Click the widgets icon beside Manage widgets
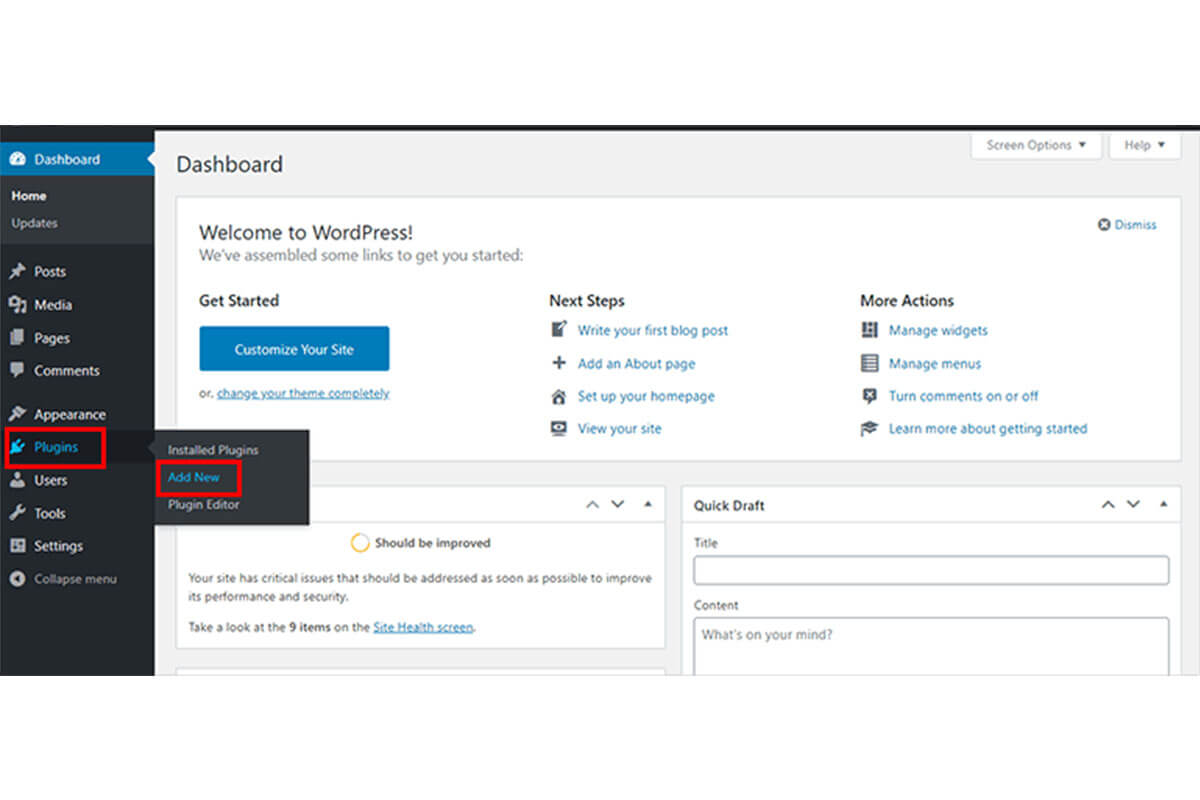The width and height of the screenshot is (1200, 800). (x=870, y=330)
